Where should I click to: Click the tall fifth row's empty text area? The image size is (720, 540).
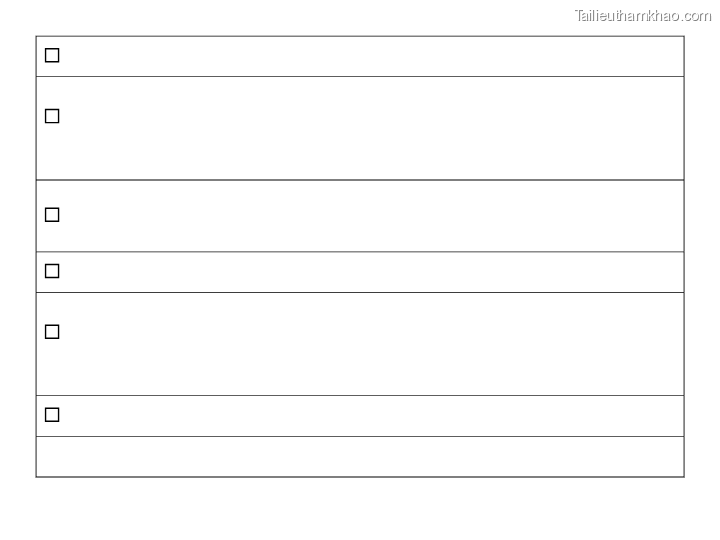point(370,344)
